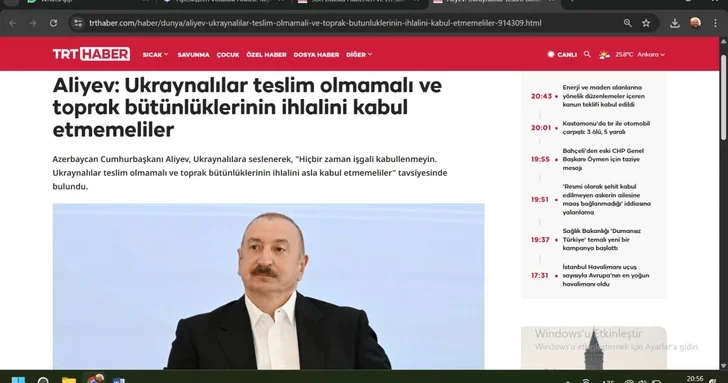Click the Aliyev article headline

(247, 107)
